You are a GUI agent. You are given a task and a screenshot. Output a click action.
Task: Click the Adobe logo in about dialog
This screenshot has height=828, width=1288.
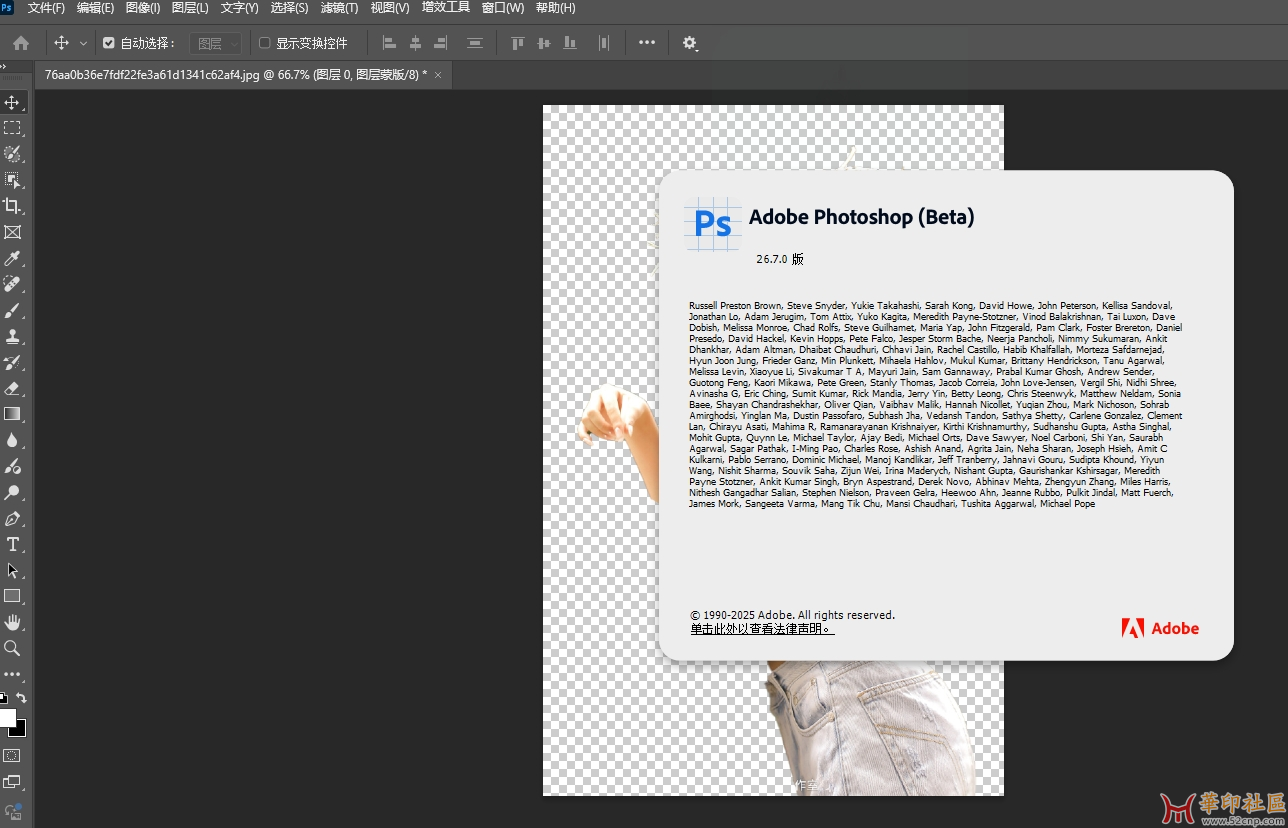click(1160, 628)
